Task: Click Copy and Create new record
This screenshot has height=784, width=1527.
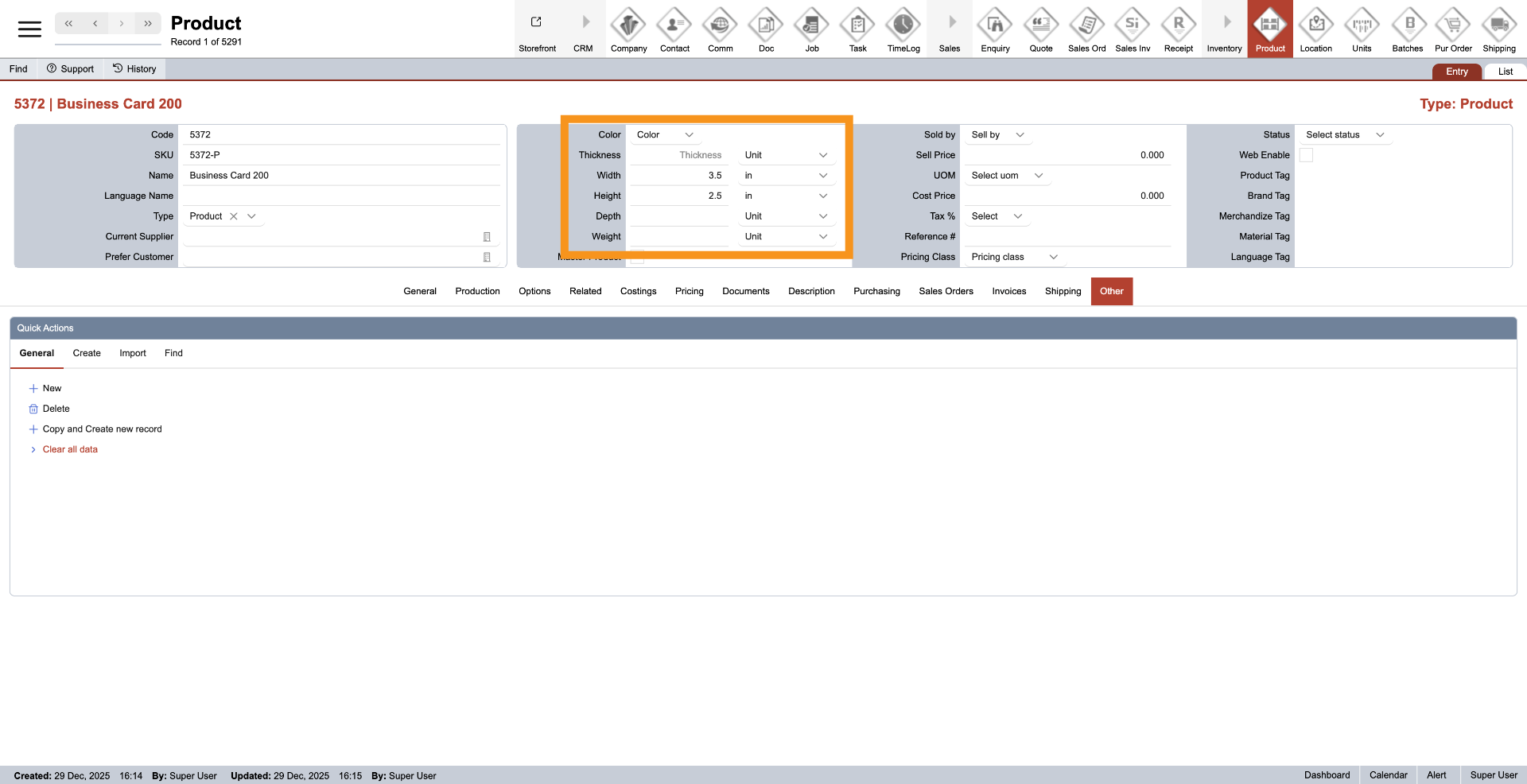Action: (x=102, y=429)
